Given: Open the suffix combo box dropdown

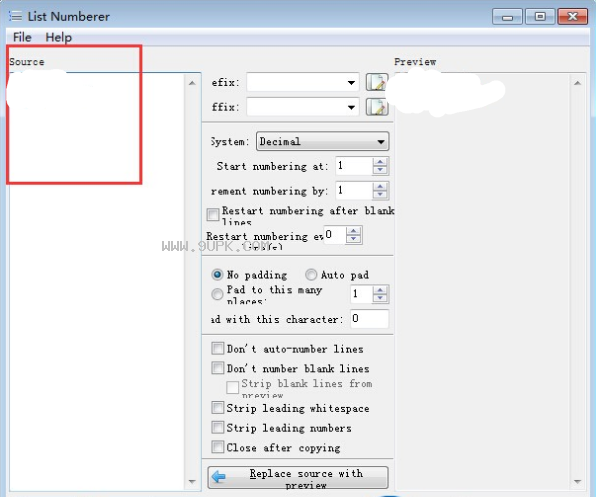Looking at the screenshot, I should pos(351,107).
